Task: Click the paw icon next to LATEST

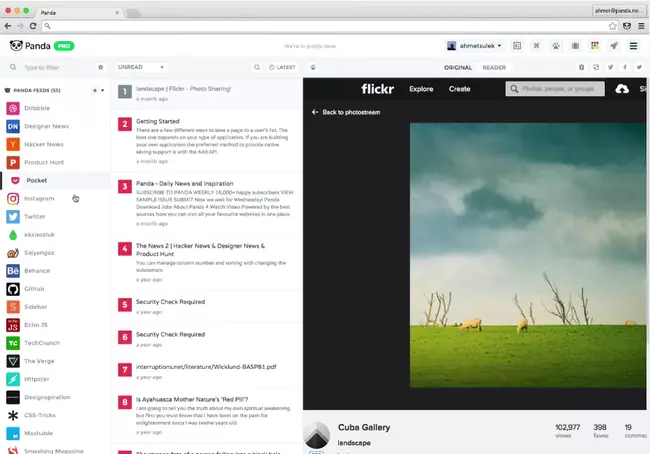Action: click(x=313, y=67)
